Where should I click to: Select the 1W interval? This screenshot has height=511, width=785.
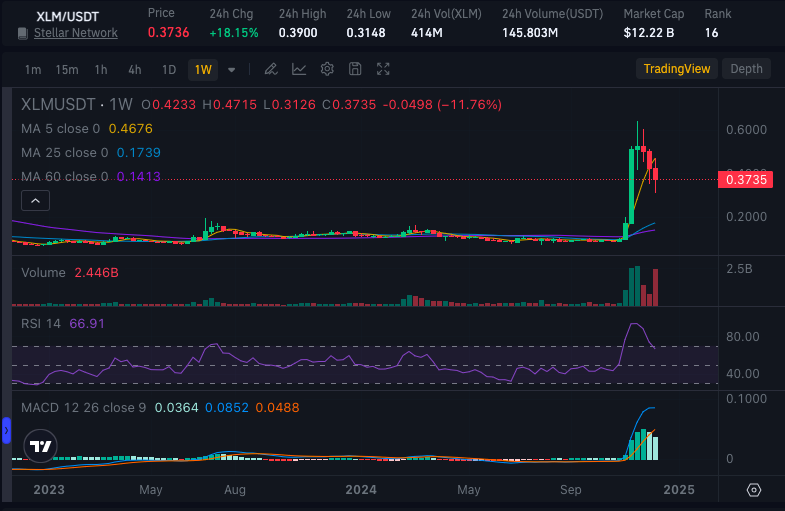[x=203, y=70]
